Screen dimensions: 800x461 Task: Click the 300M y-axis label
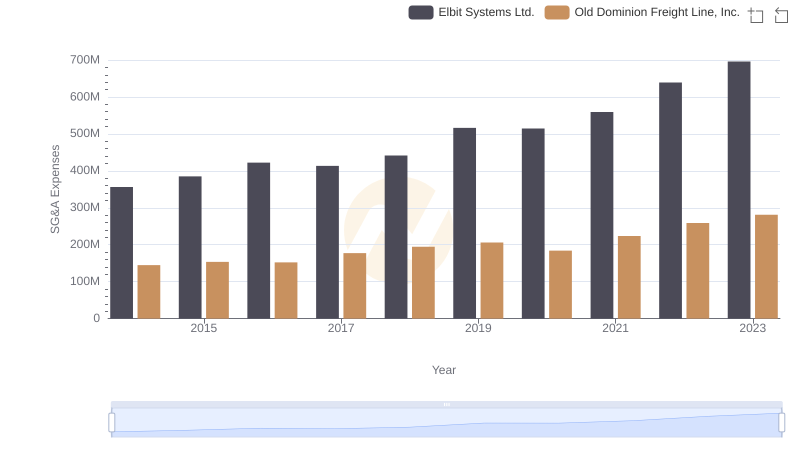[x=85, y=208]
